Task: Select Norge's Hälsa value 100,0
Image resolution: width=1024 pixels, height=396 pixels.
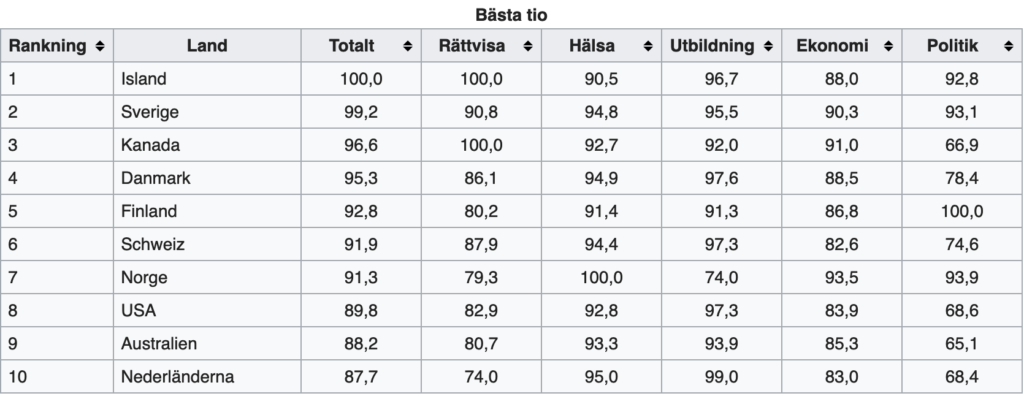Action: tap(601, 278)
